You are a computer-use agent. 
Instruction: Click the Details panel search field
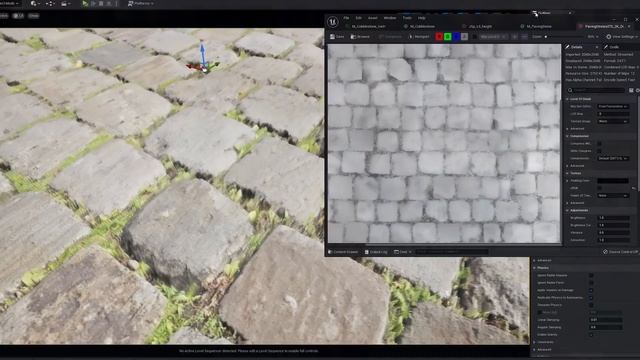(x=596, y=90)
